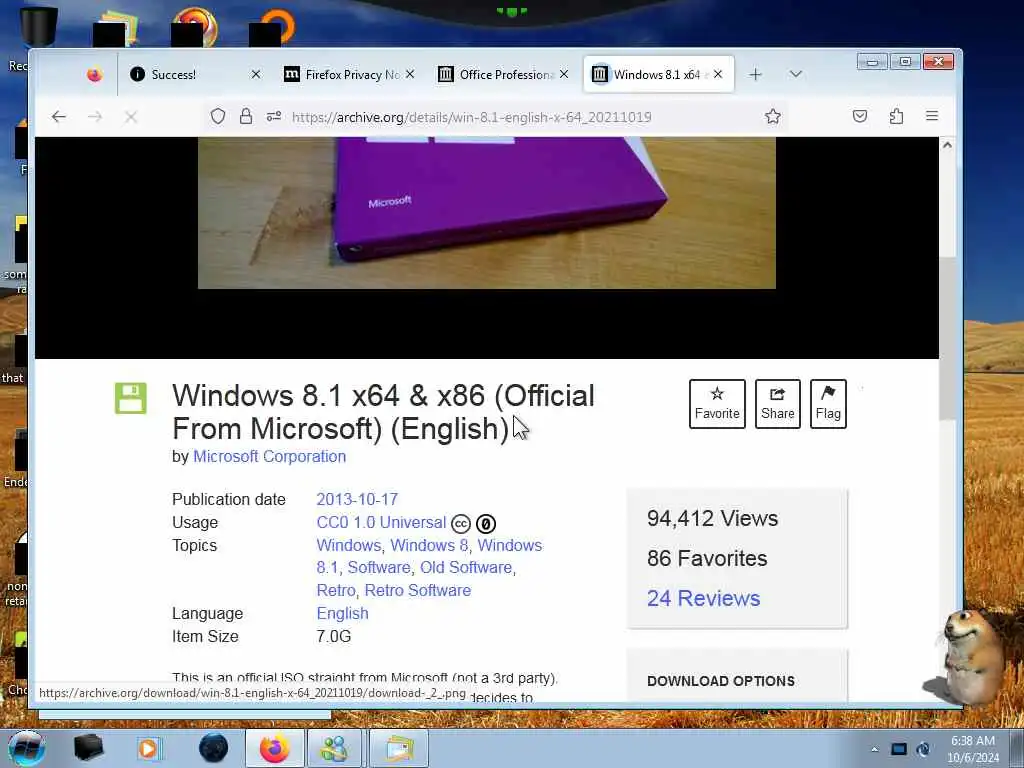Click the green software floppy disk icon
This screenshot has height=768, width=1024.
click(131, 398)
